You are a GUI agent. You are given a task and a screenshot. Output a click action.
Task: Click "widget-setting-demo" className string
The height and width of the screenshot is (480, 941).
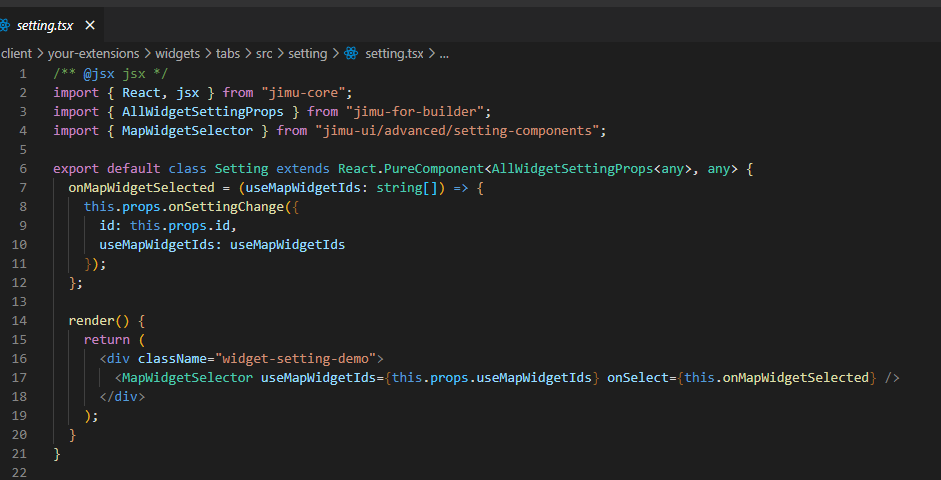(295, 359)
